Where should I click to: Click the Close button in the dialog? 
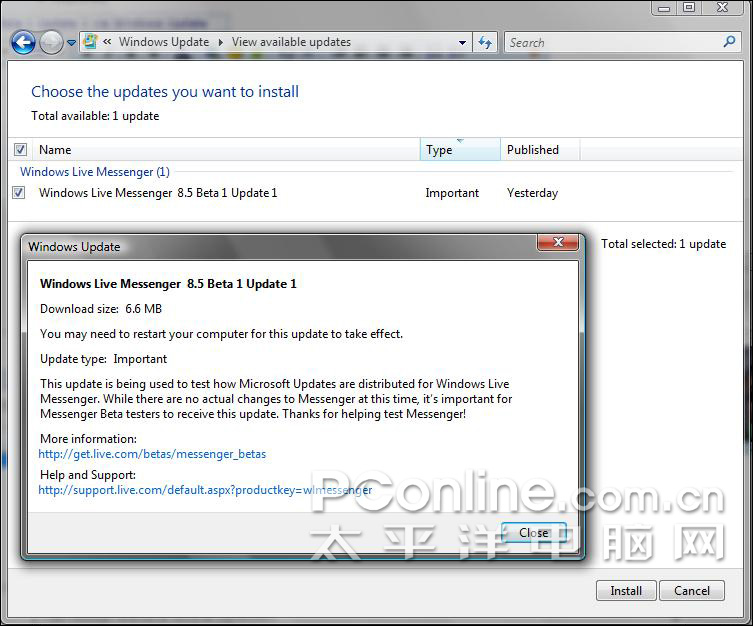point(533,533)
